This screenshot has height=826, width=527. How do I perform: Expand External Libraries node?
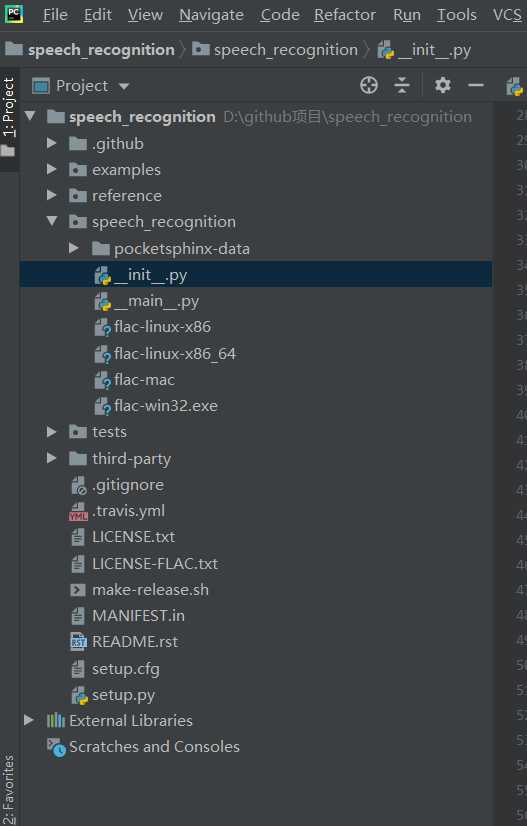coord(30,720)
